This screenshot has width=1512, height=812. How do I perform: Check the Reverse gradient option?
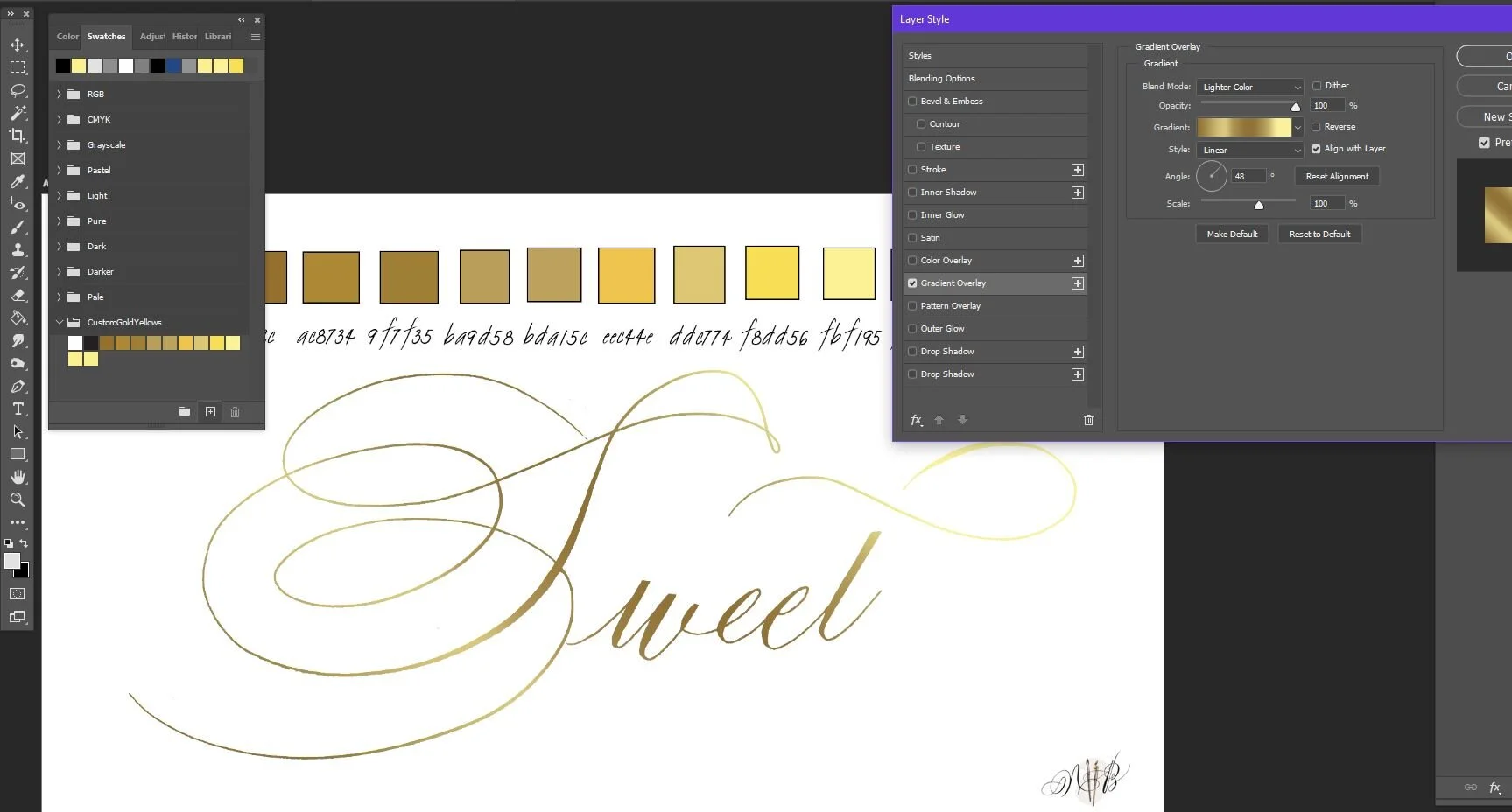click(x=1315, y=126)
